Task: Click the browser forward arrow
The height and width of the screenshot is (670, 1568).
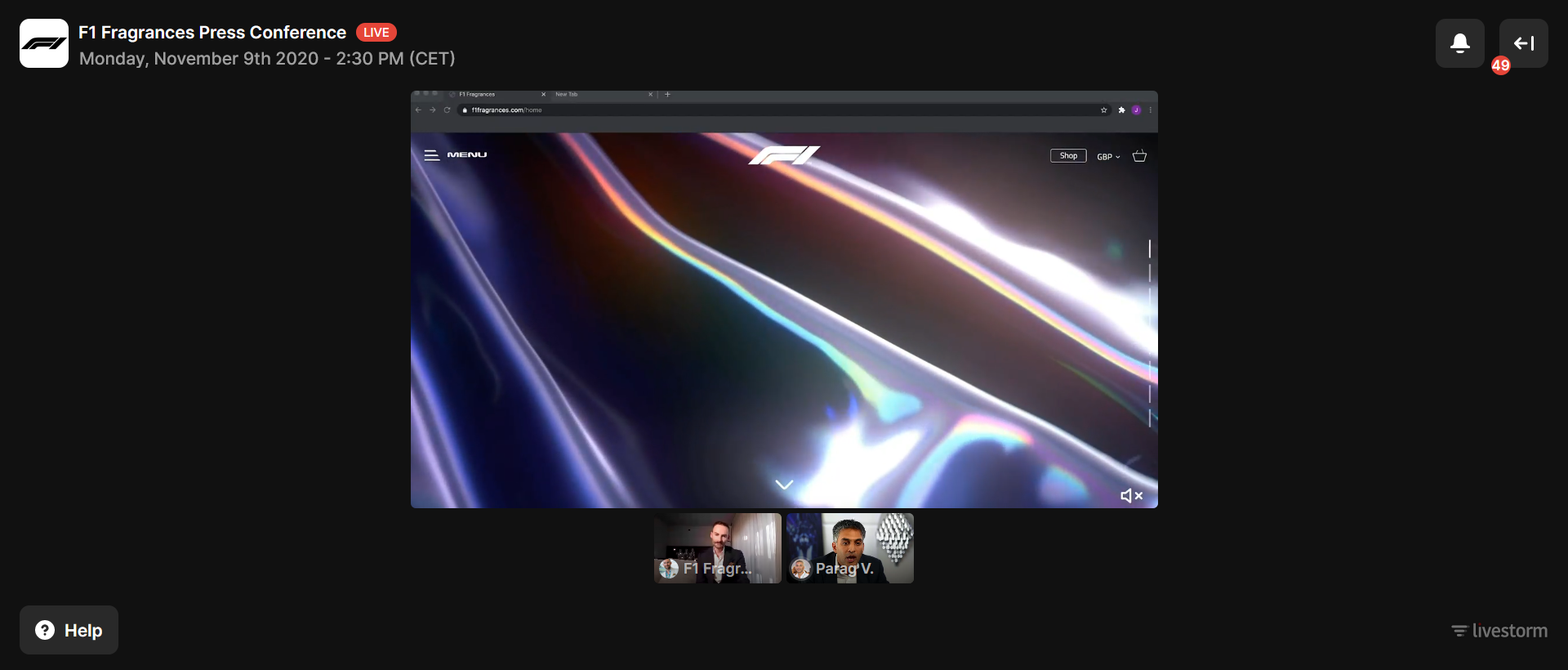Action: (x=433, y=110)
